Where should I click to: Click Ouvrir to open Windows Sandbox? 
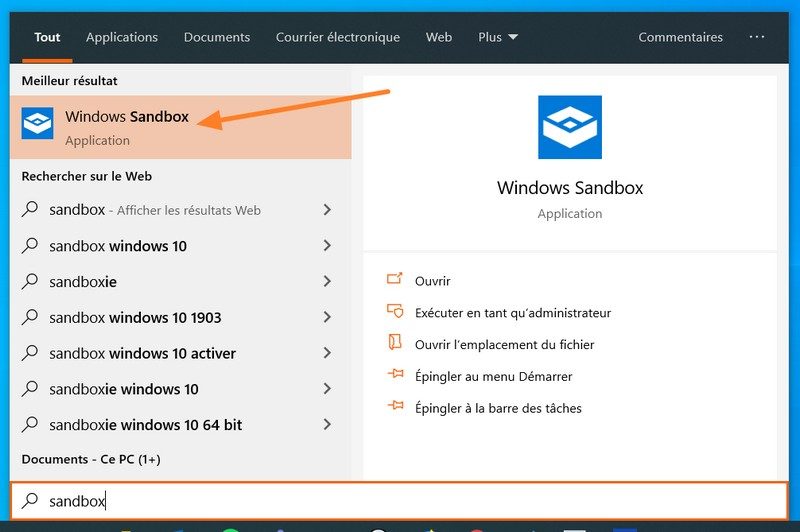[433, 281]
